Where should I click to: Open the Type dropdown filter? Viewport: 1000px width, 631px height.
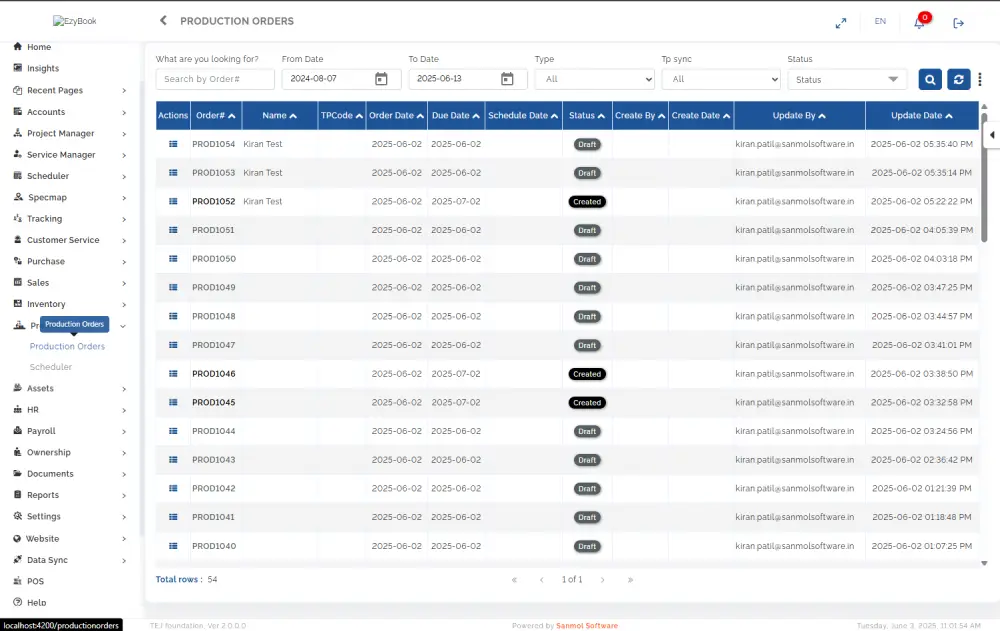(x=594, y=80)
